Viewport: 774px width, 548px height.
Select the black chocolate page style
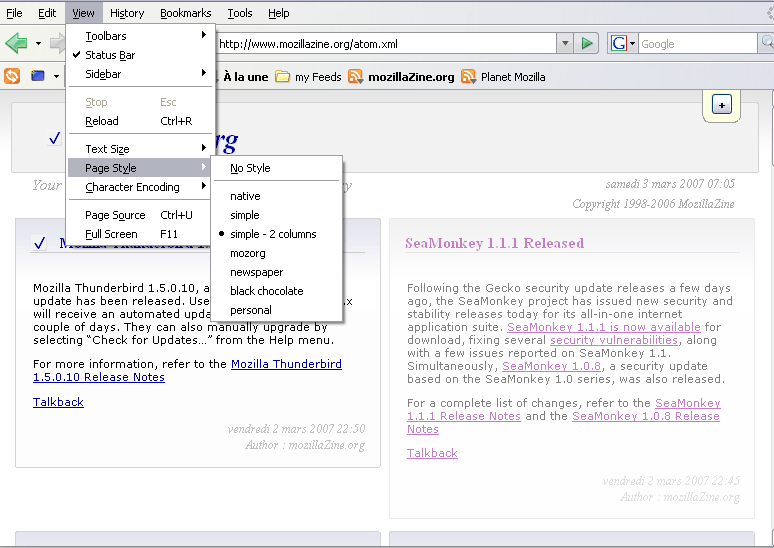(x=276, y=291)
